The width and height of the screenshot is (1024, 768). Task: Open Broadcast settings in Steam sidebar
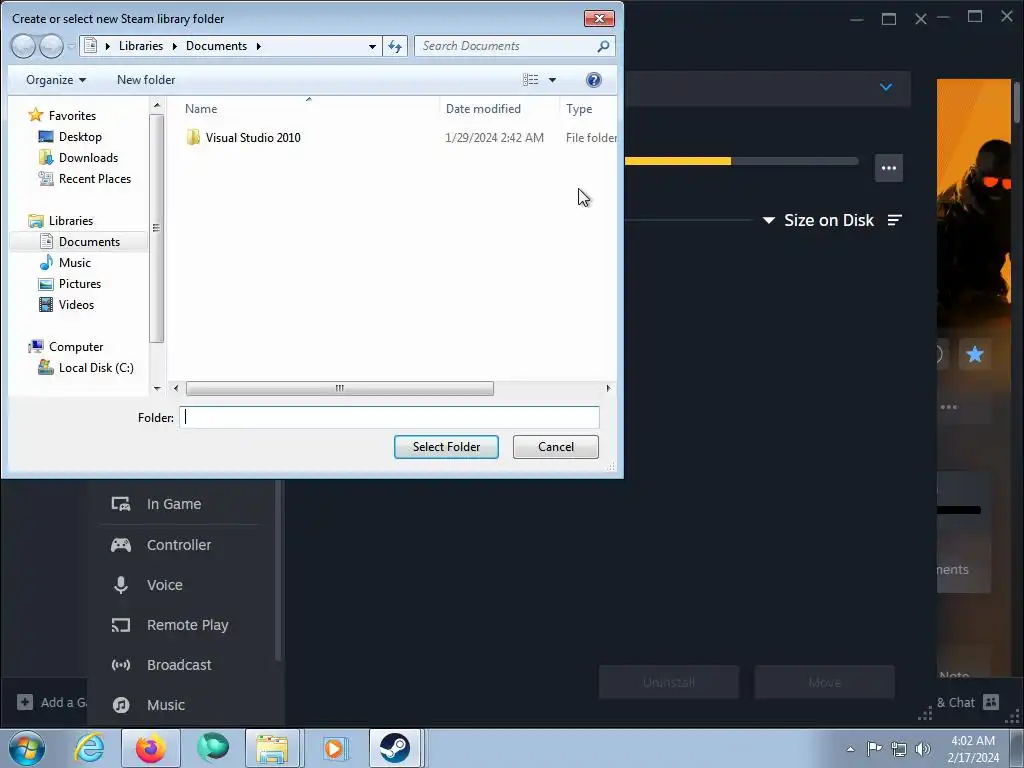click(x=178, y=665)
